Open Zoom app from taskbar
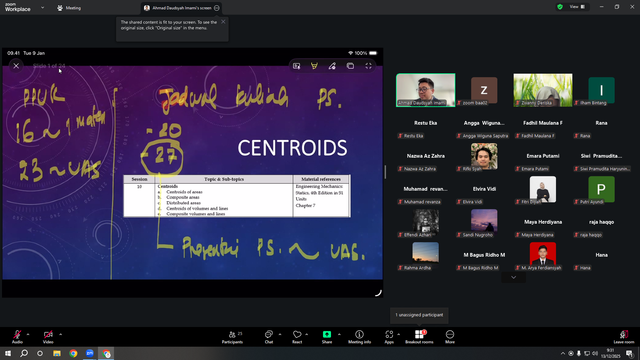The image size is (640, 360). [x=89, y=353]
